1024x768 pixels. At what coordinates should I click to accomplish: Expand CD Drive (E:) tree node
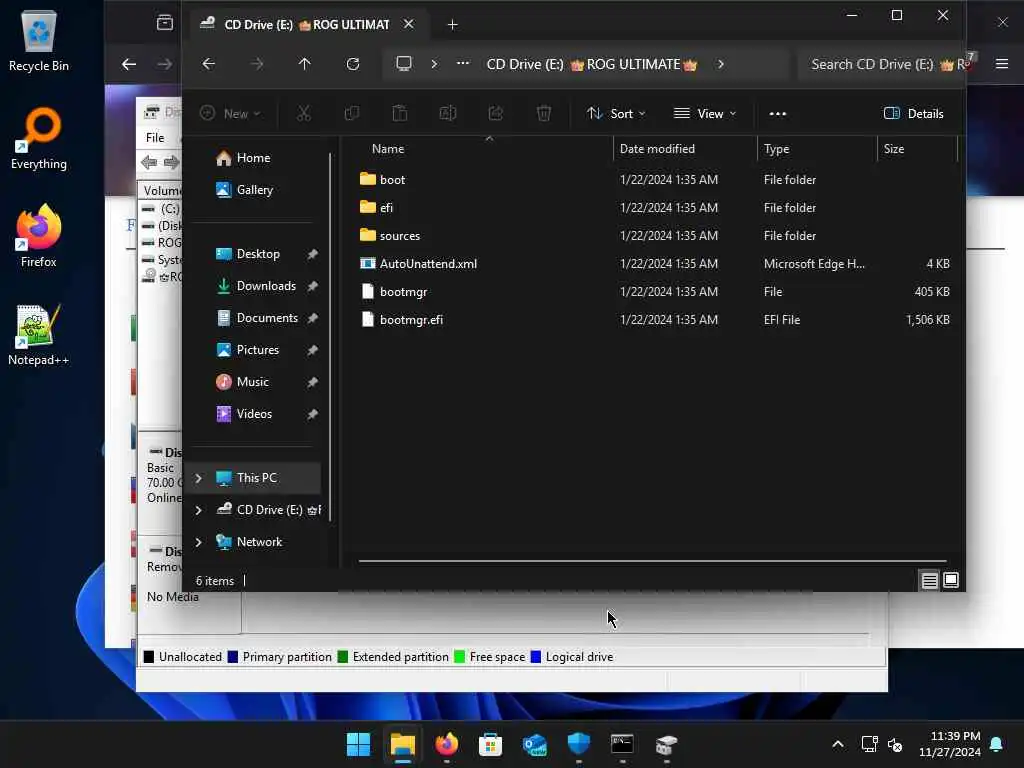(x=199, y=510)
